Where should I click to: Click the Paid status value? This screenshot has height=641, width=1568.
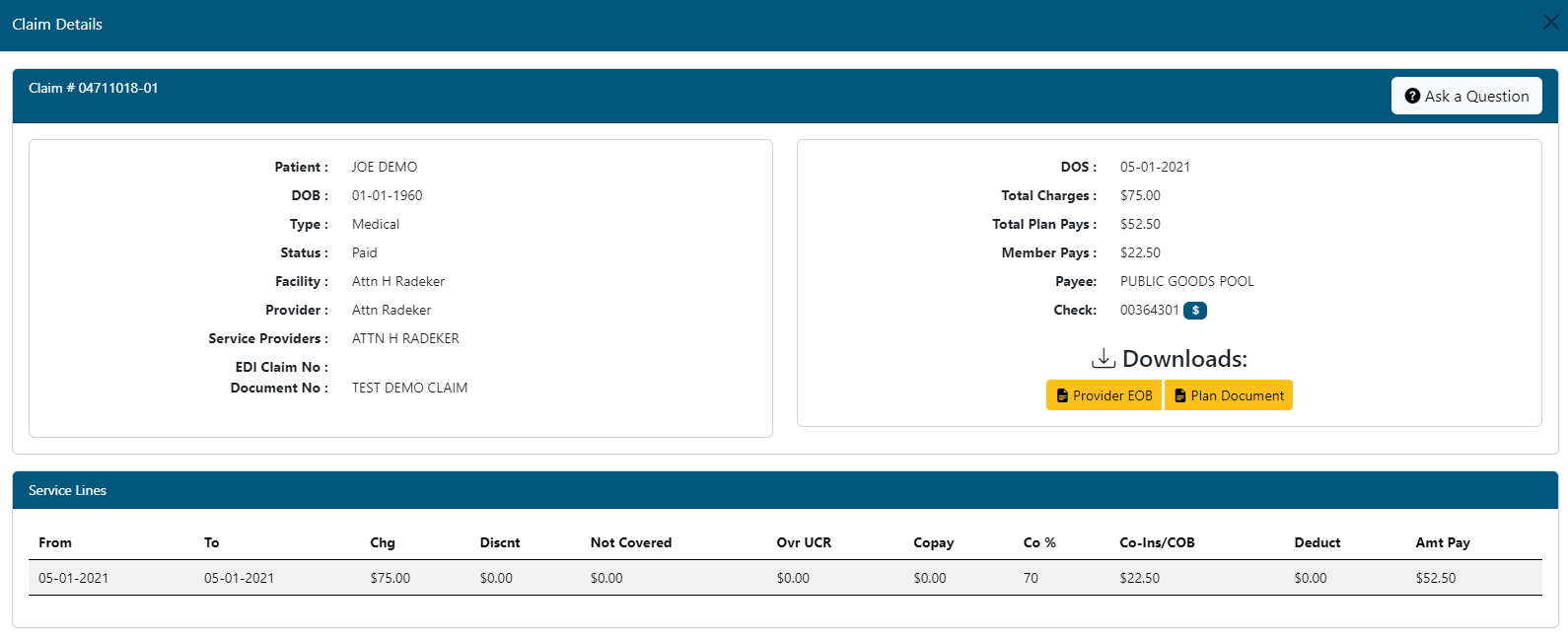[365, 252]
